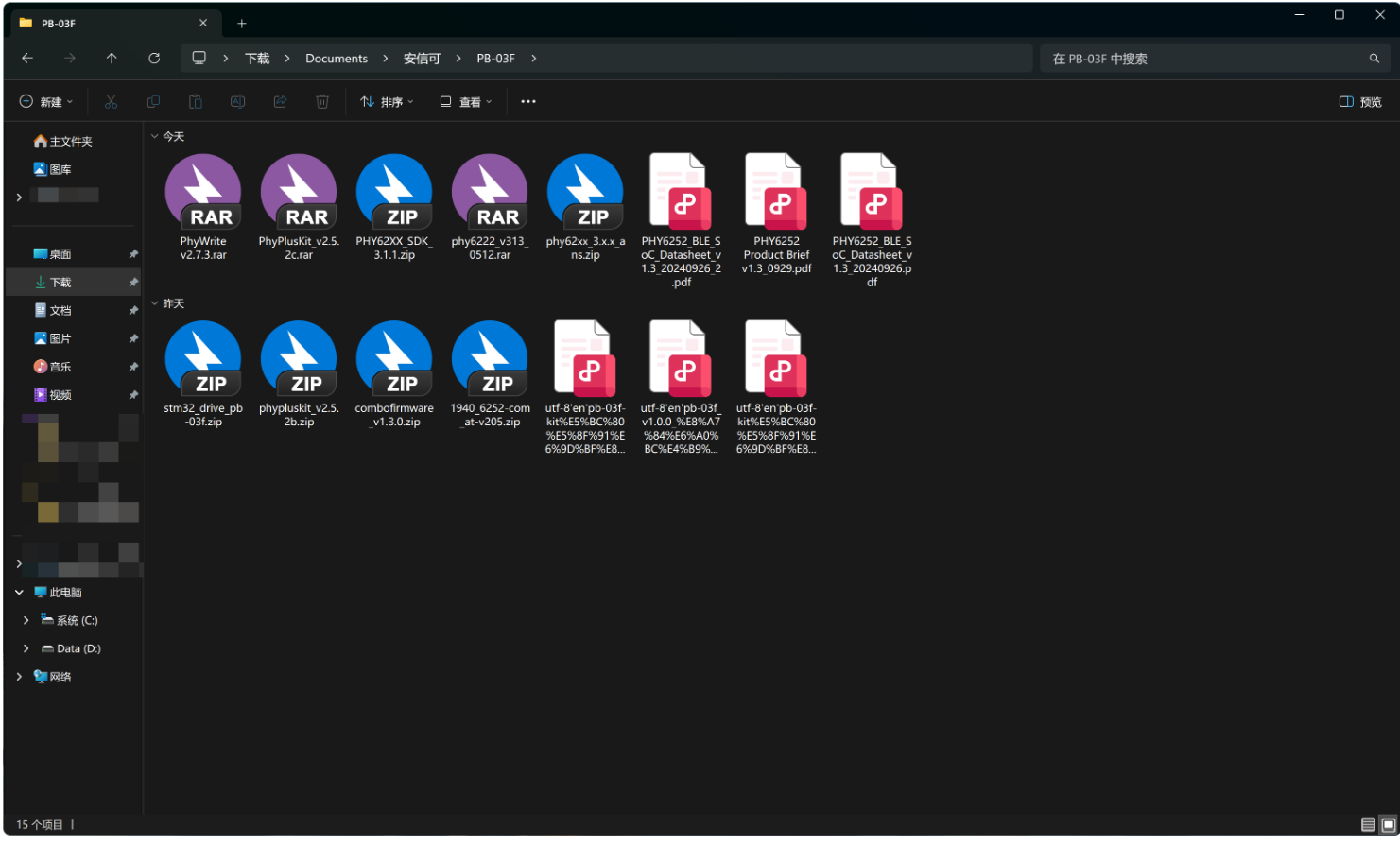
Task: Expand the 网络 network node
Action: [19, 677]
